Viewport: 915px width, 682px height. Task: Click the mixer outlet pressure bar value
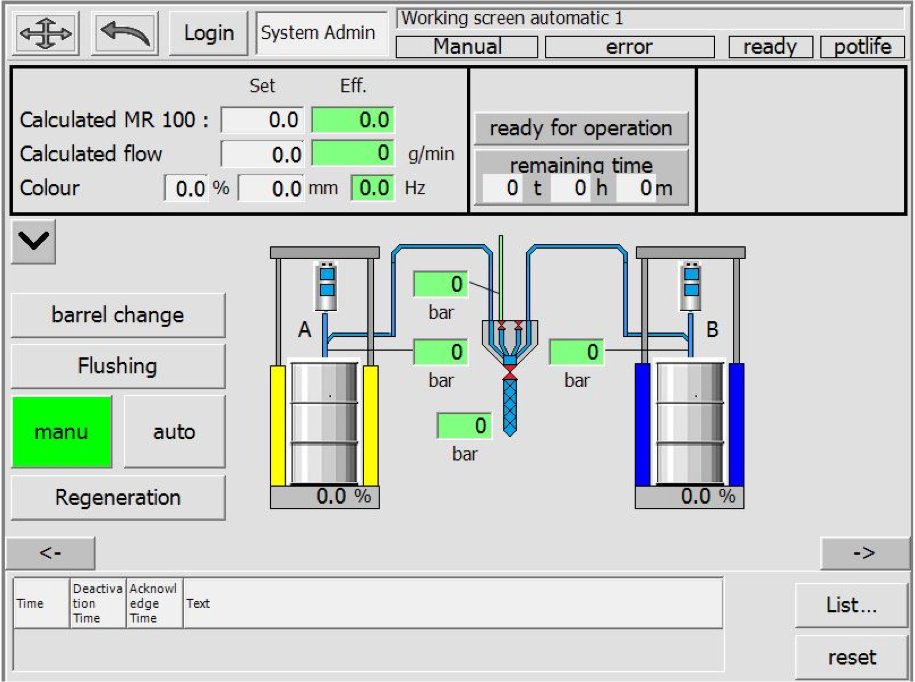point(464,426)
